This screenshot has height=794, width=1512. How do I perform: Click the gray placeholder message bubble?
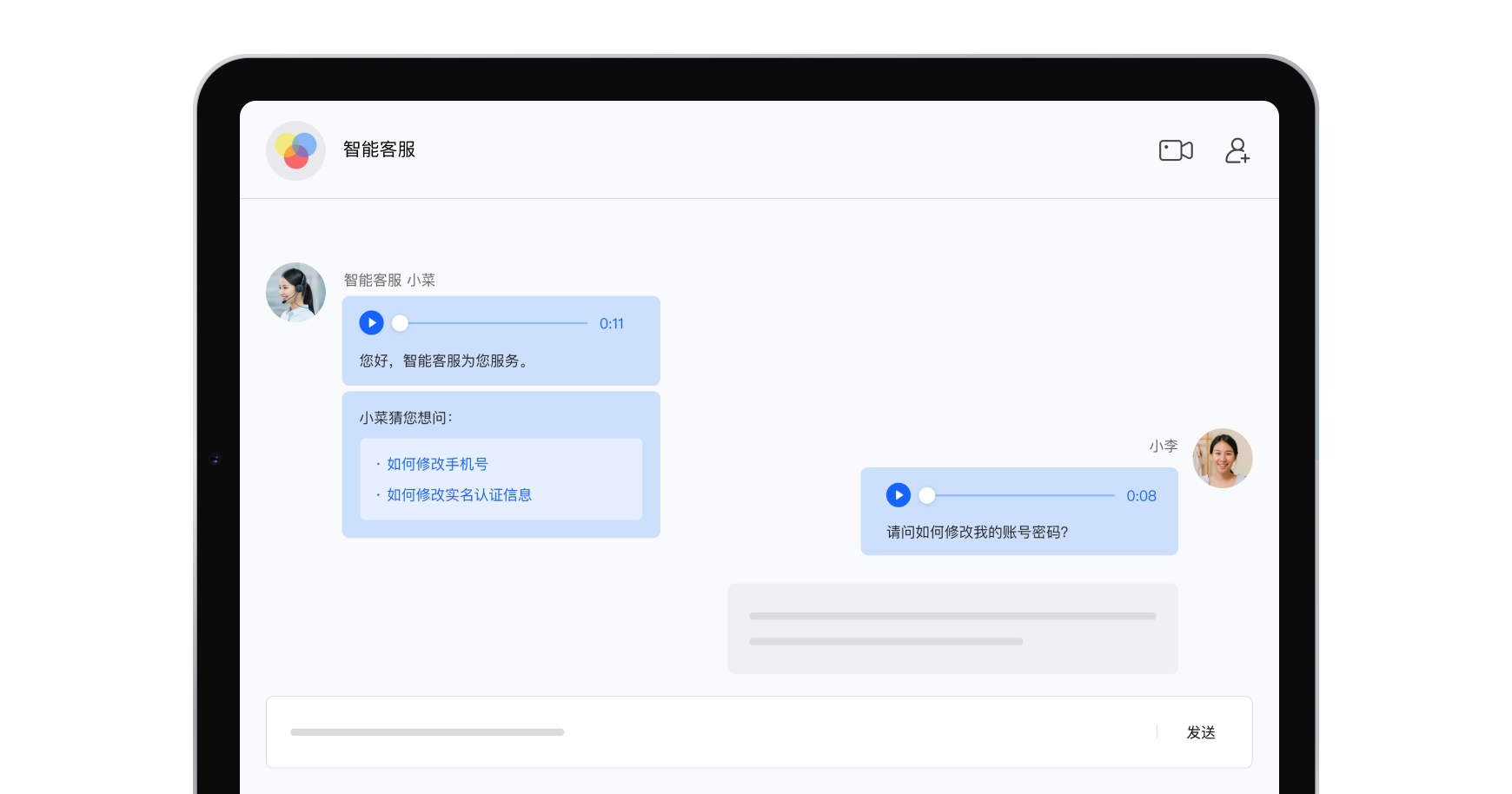pos(952,628)
